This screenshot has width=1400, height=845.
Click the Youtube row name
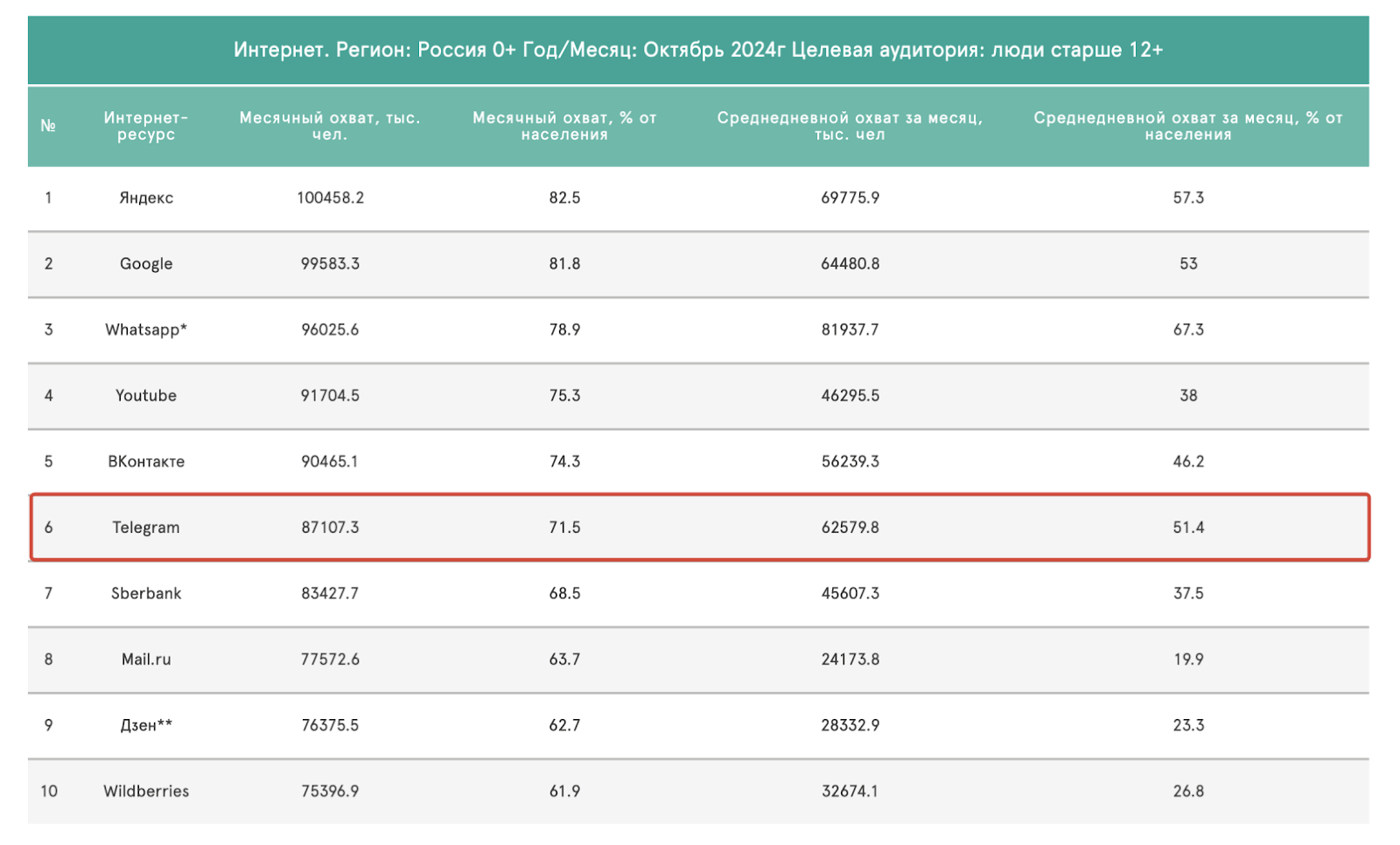tap(146, 395)
